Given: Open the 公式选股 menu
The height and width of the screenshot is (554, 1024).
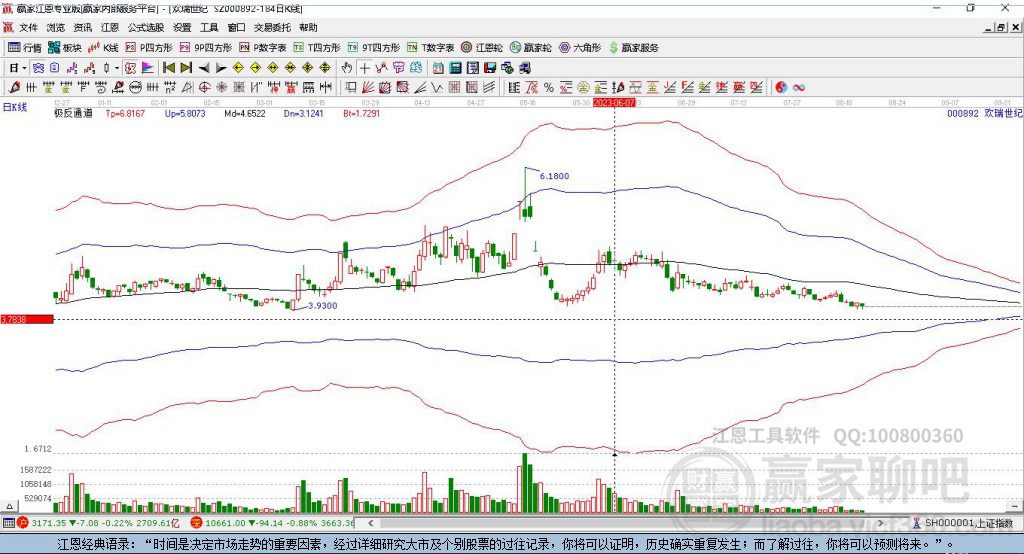Looking at the screenshot, I should pos(146,27).
